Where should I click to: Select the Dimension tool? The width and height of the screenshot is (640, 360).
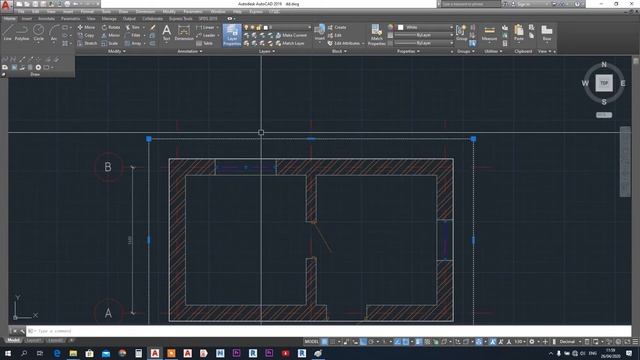184,32
